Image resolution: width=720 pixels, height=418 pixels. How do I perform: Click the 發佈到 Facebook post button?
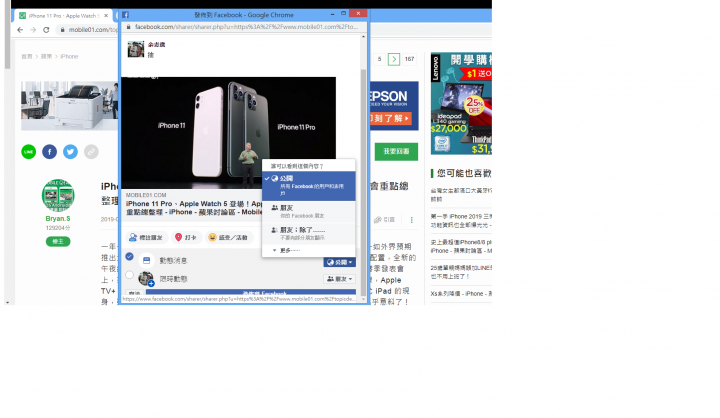pos(251,293)
